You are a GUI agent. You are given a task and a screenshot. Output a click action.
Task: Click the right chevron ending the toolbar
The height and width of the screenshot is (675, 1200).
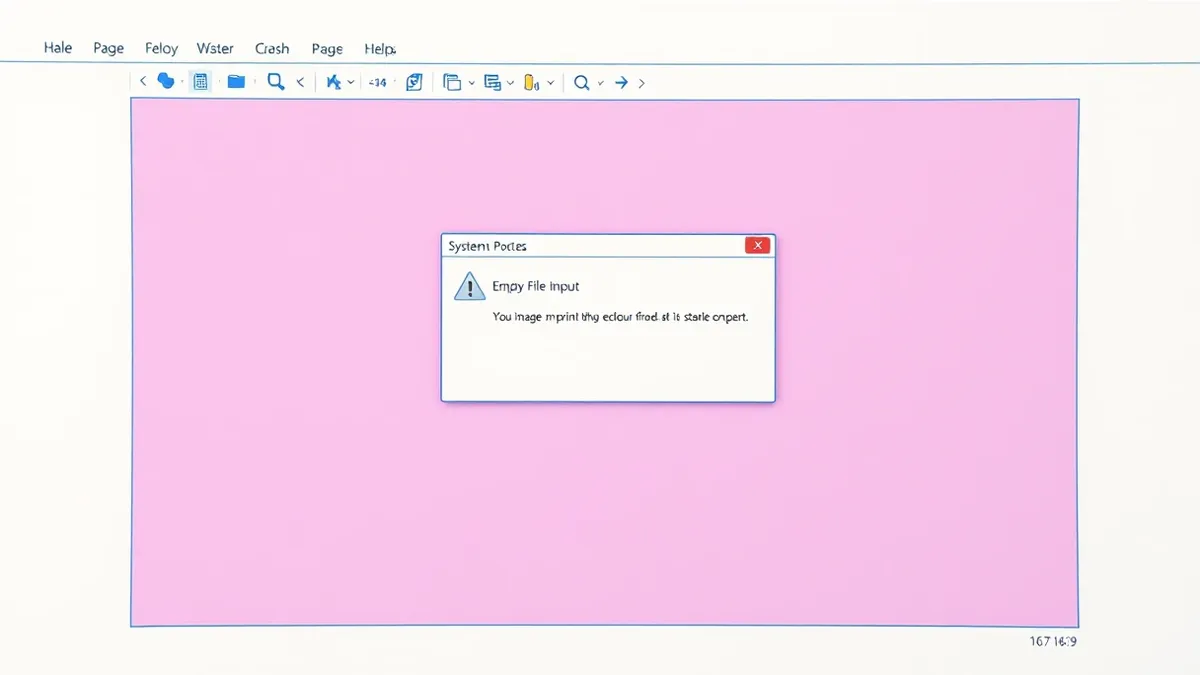[x=641, y=84]
